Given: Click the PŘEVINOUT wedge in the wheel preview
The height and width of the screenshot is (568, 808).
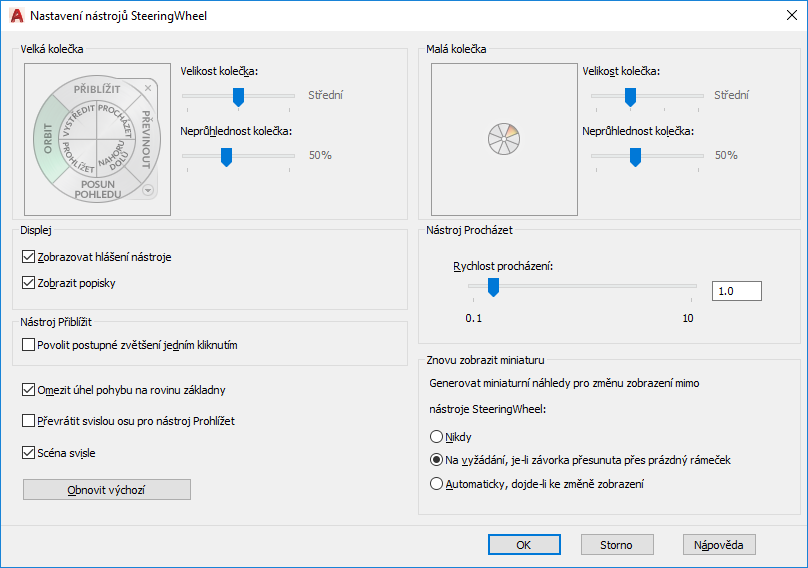Looking at the screenshot, I should pyautogui.click(x=146, y=139).
